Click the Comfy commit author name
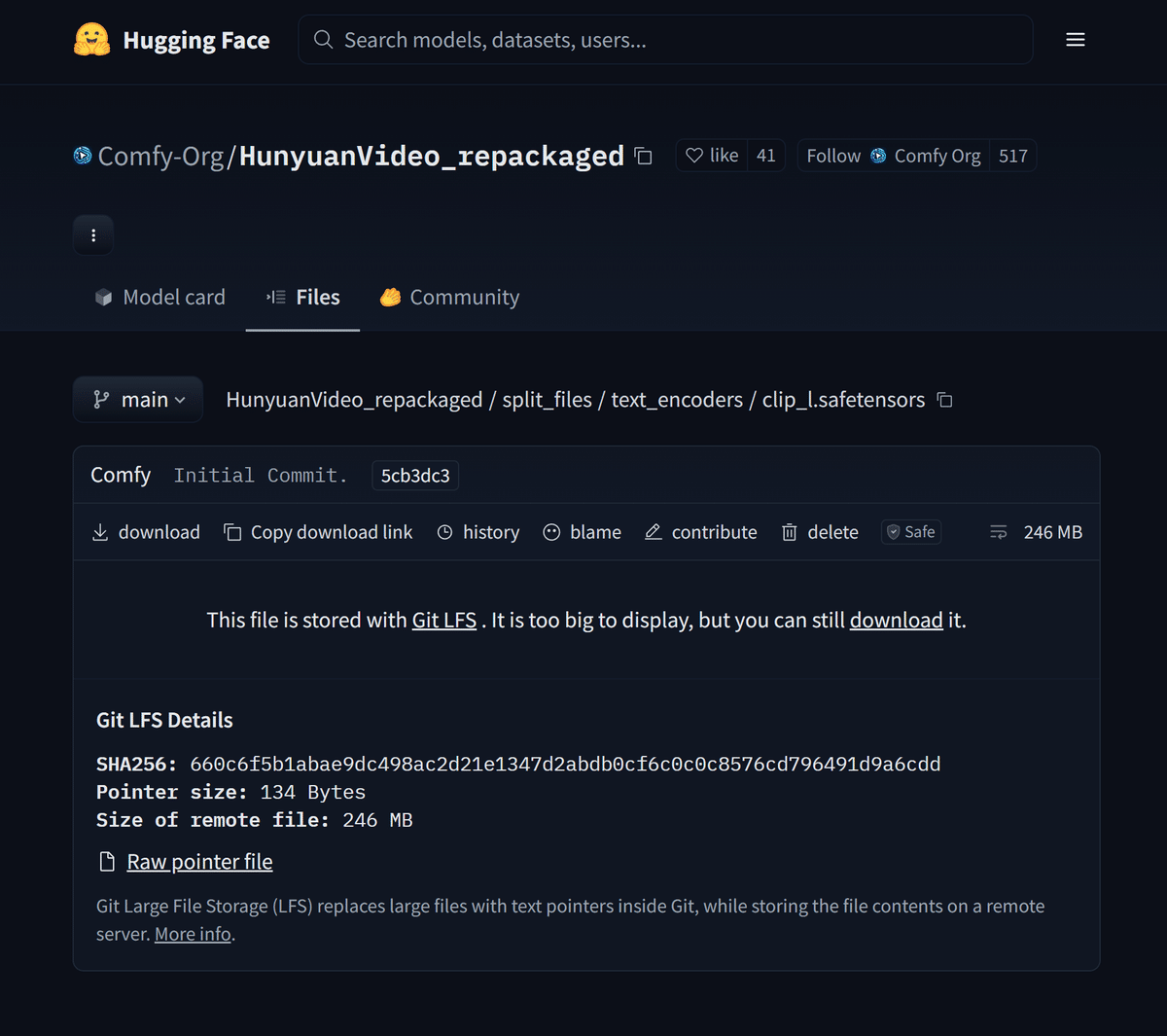Image resolution: width=1167 pixels, height=1036 pixels. coord(121,475)
